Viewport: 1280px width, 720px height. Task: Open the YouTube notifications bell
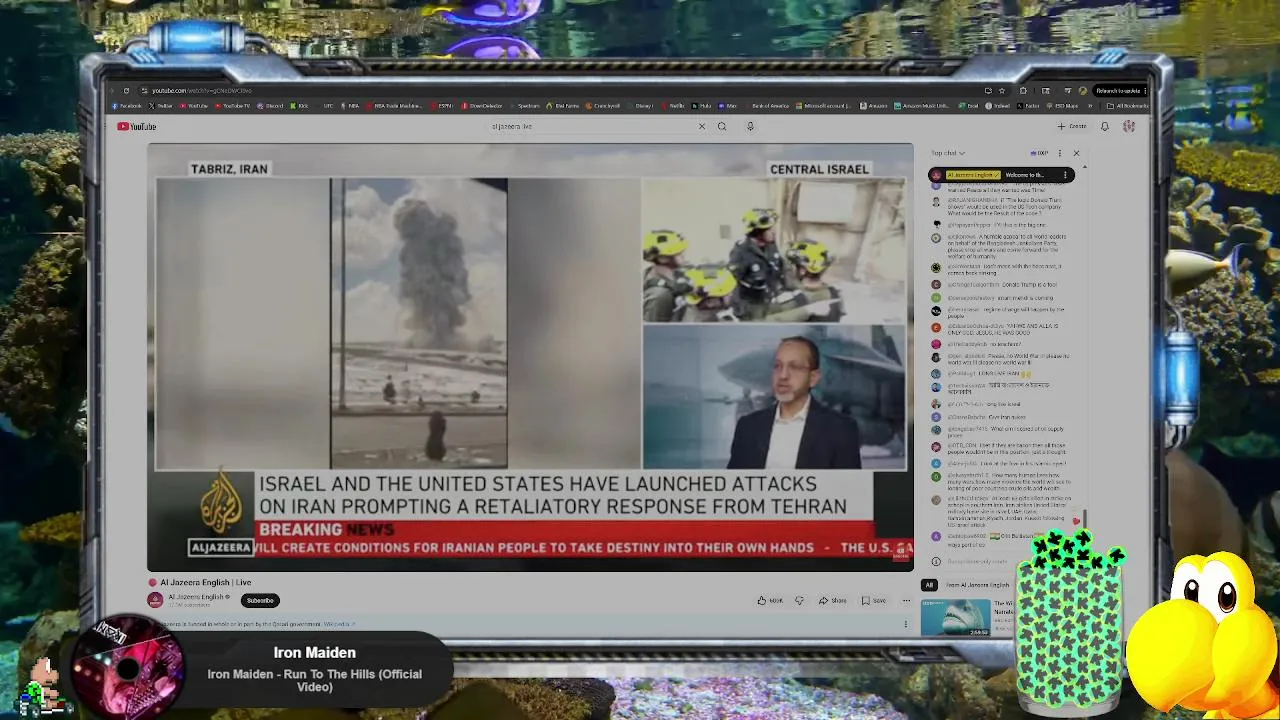tap(1105, 126)
